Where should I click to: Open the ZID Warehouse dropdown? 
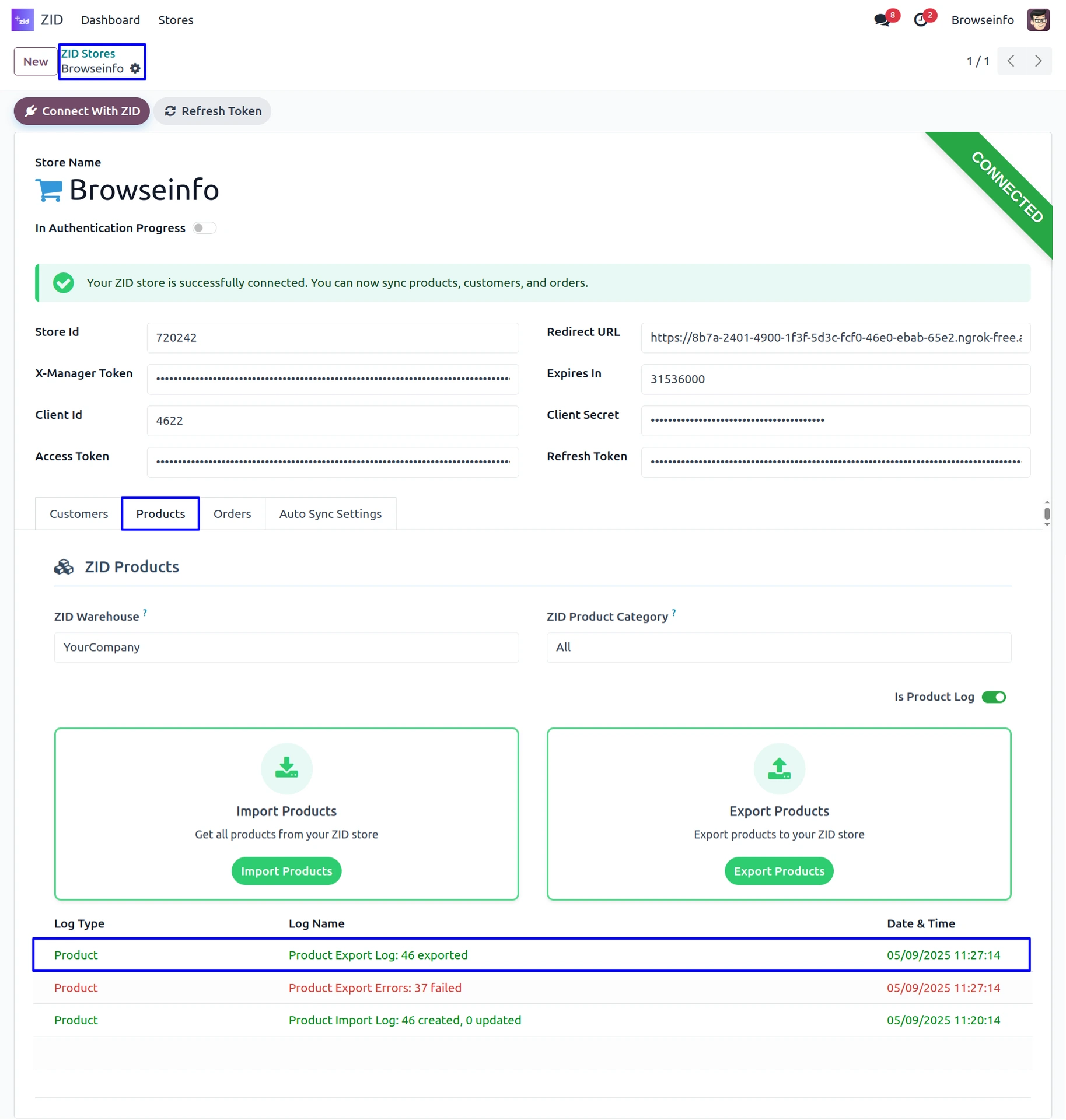click(x=286, y=647)
